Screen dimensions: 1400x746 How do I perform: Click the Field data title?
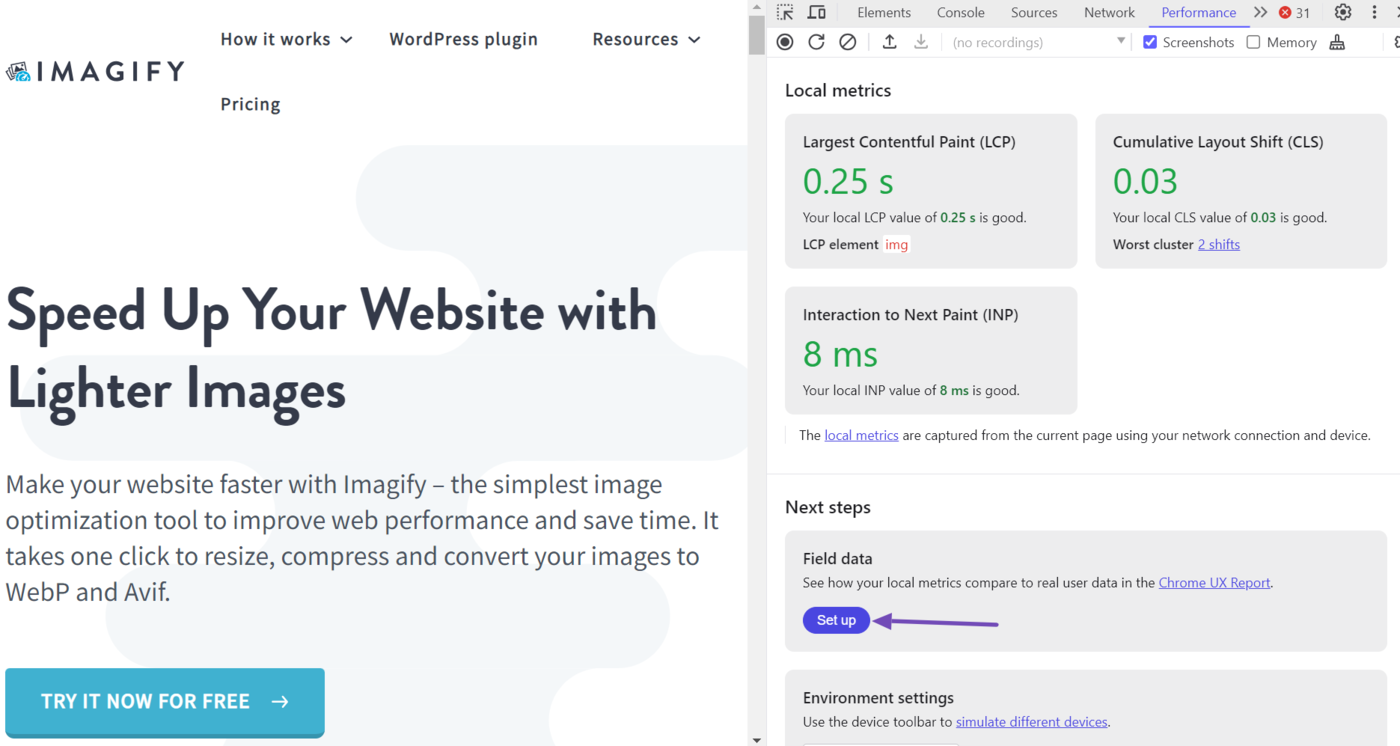pos(838,558)
